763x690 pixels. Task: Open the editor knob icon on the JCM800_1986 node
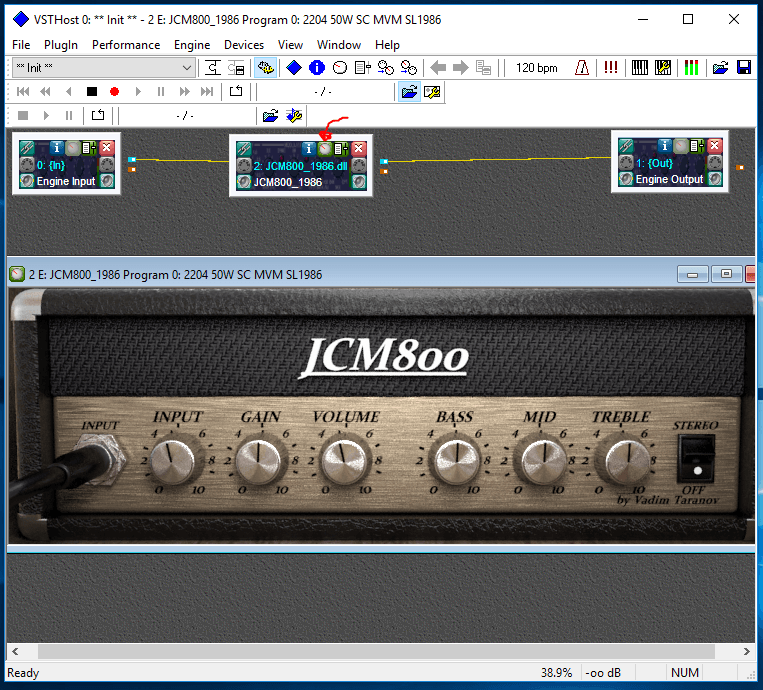coord(325,148)
